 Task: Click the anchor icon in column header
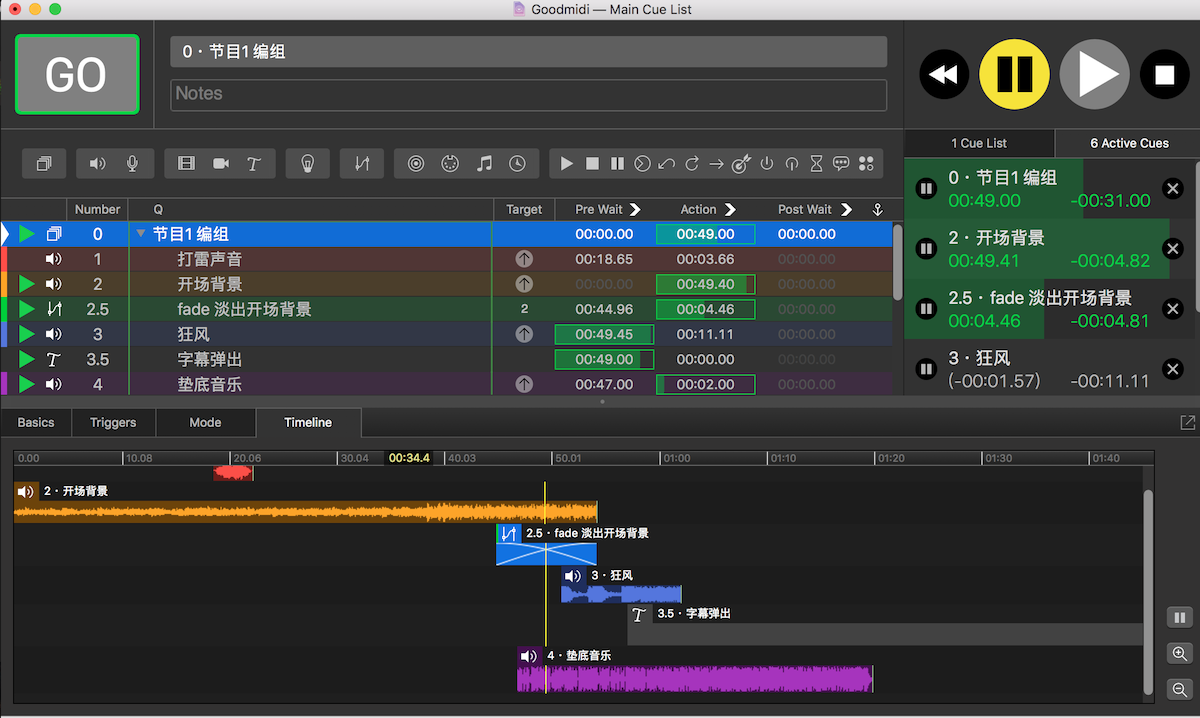coord(877,209)
